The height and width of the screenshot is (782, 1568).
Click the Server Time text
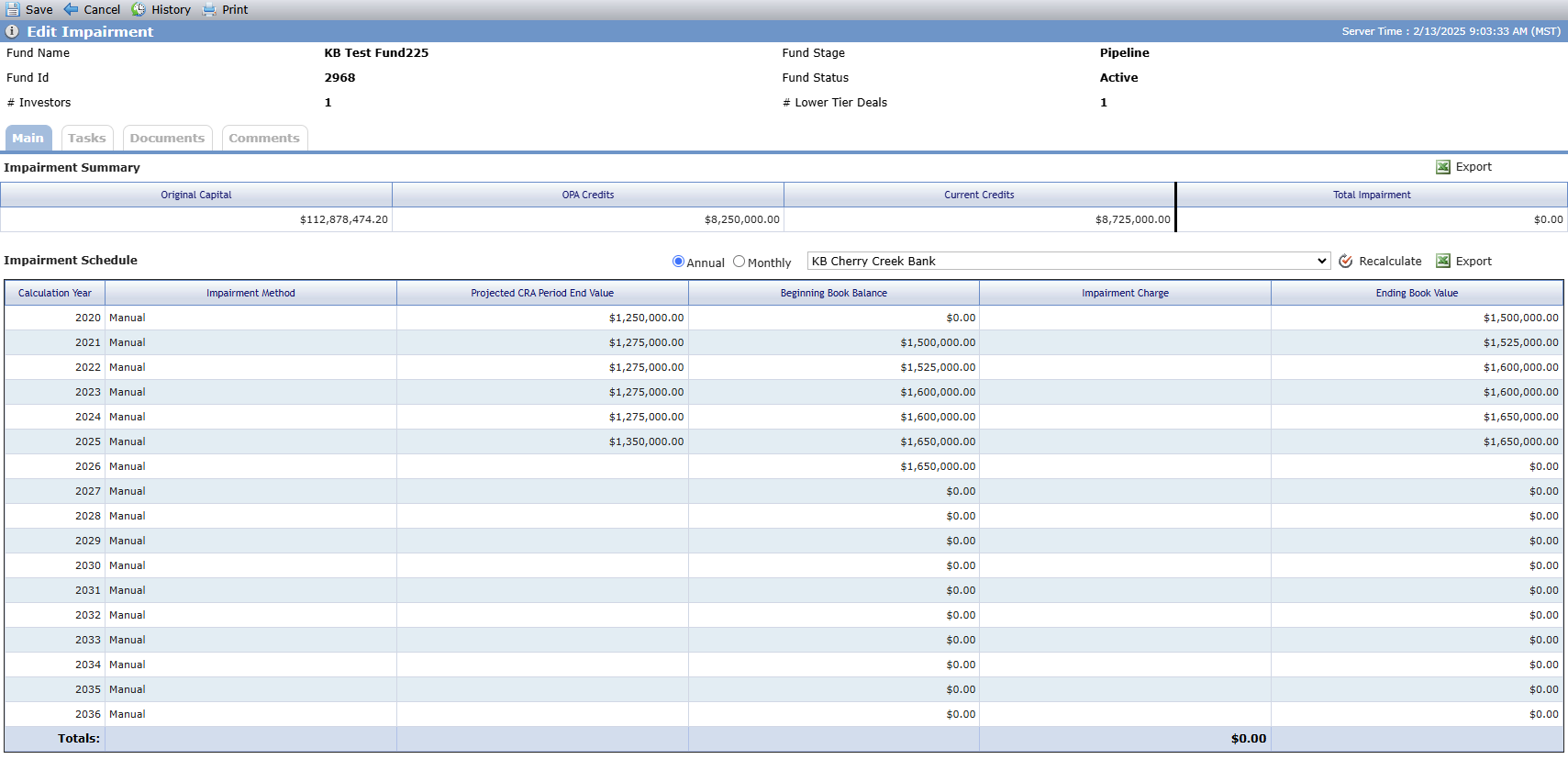(1451, 31)
